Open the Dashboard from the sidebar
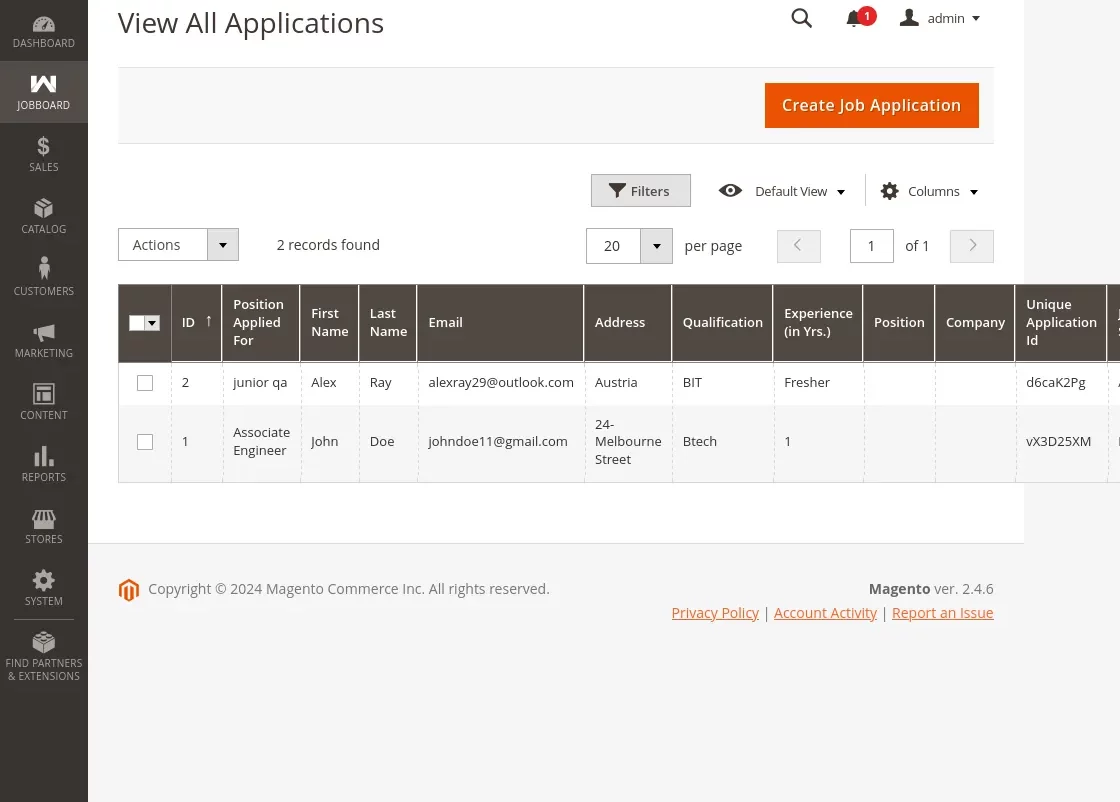Viewport: 1120px width, 802px height. 43,30
